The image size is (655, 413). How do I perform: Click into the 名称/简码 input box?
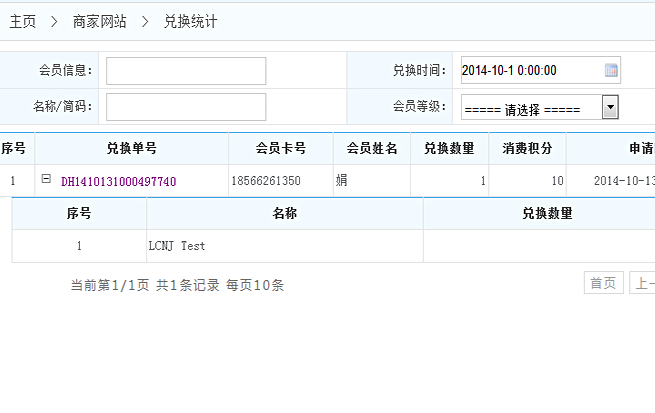click(x=186, y=107)
